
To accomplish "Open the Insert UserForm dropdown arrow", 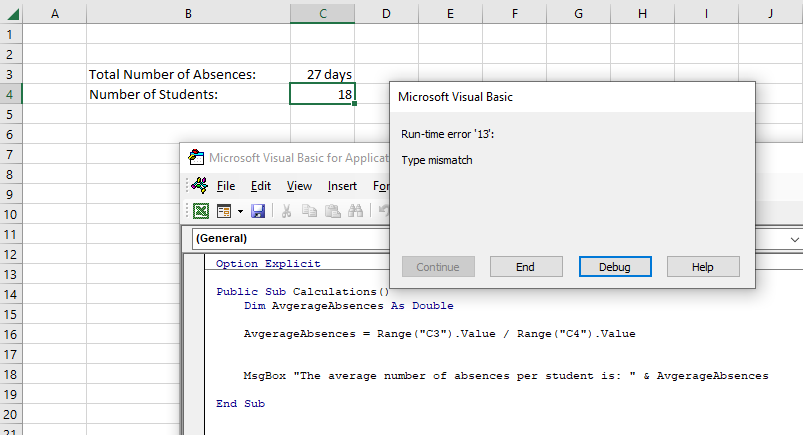I will pyautogui.click(x=240, y=211).
